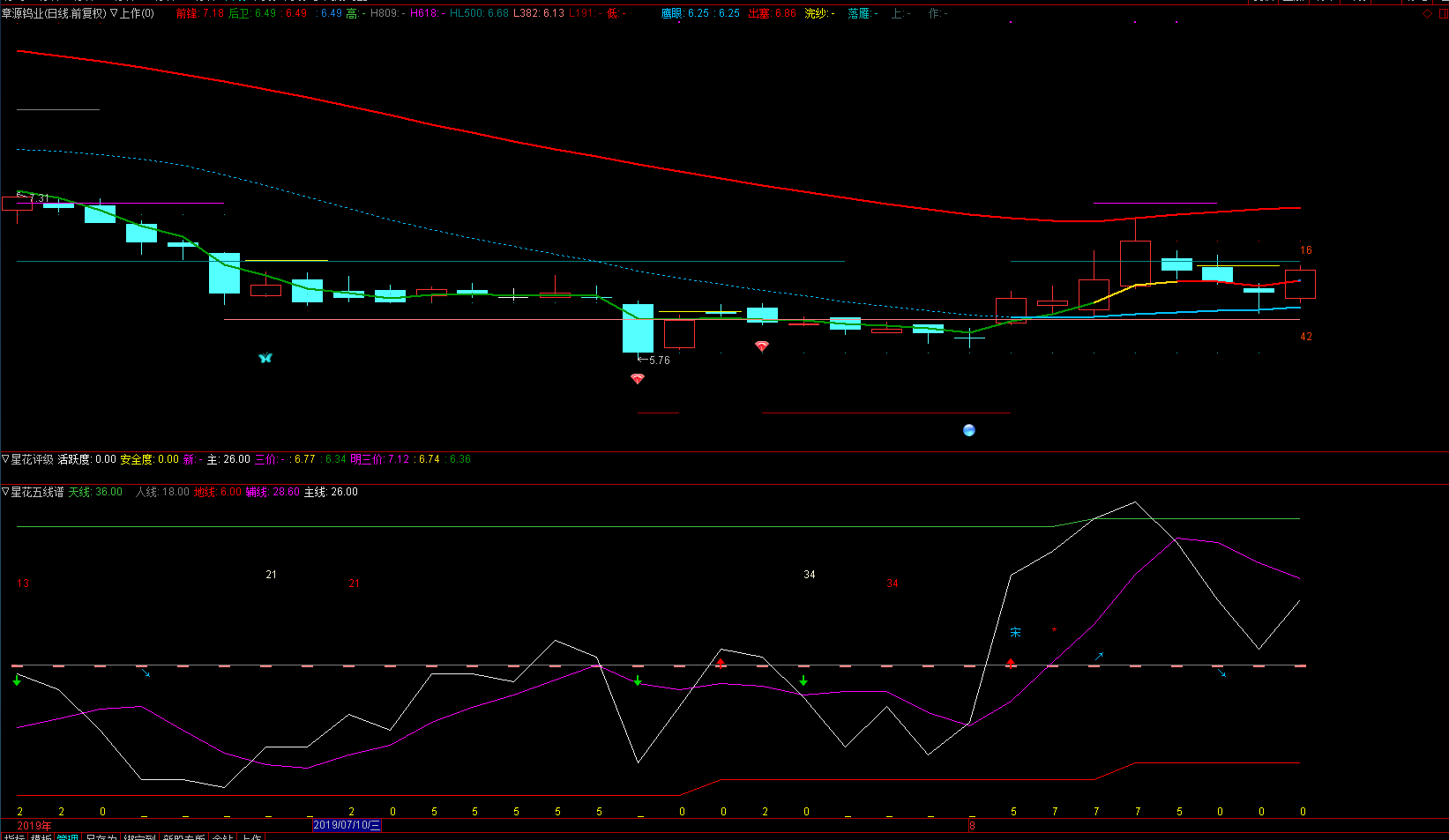
Task: Click the 星花评级 indicator name
Action: (32, 459)
